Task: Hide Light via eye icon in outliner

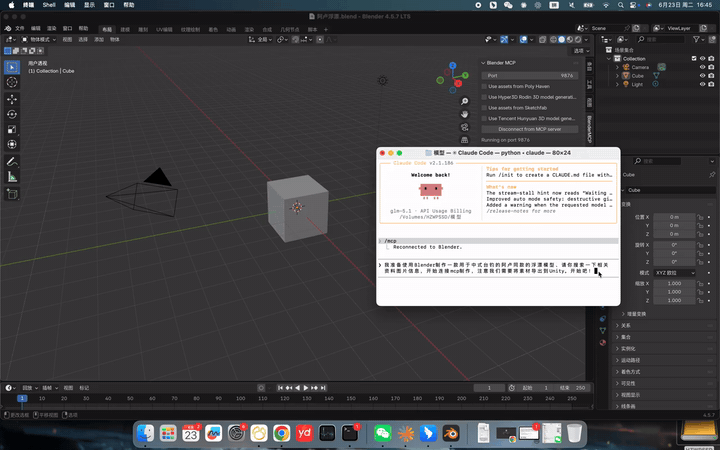Action: click(x=702, y=84)
